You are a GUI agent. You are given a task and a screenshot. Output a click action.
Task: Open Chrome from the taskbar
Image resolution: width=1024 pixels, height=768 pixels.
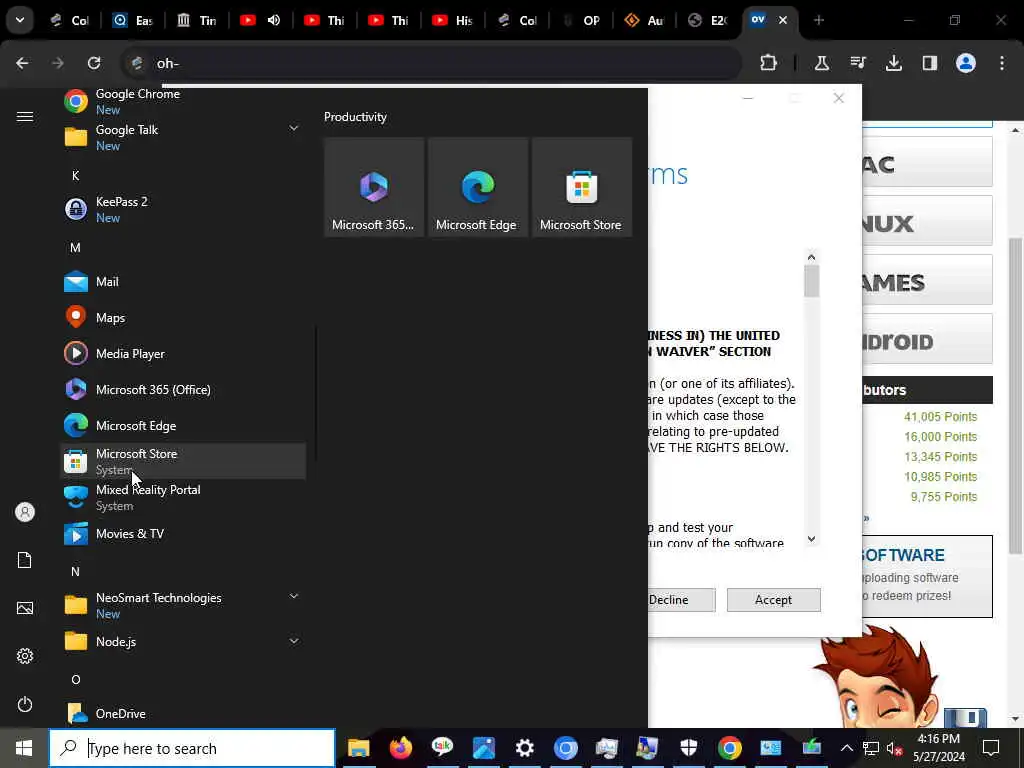(x=729, y=748)
